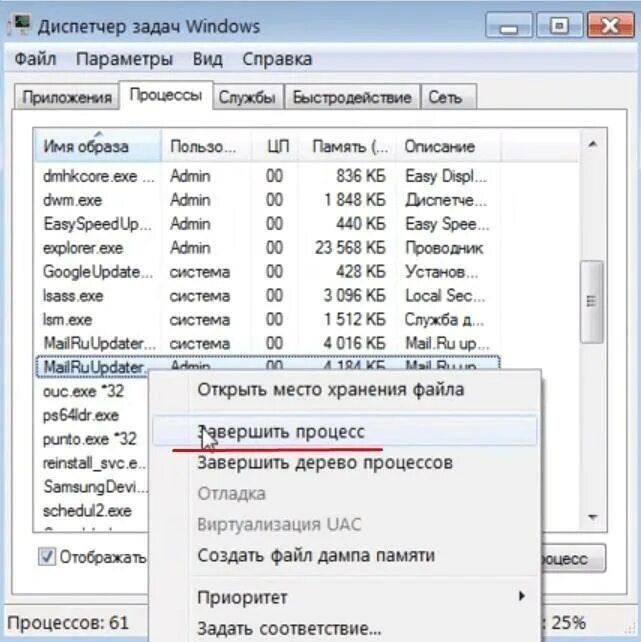Minimize the Task Manager window
Screen dimensions: 641x642
click(x=509, y=25)
